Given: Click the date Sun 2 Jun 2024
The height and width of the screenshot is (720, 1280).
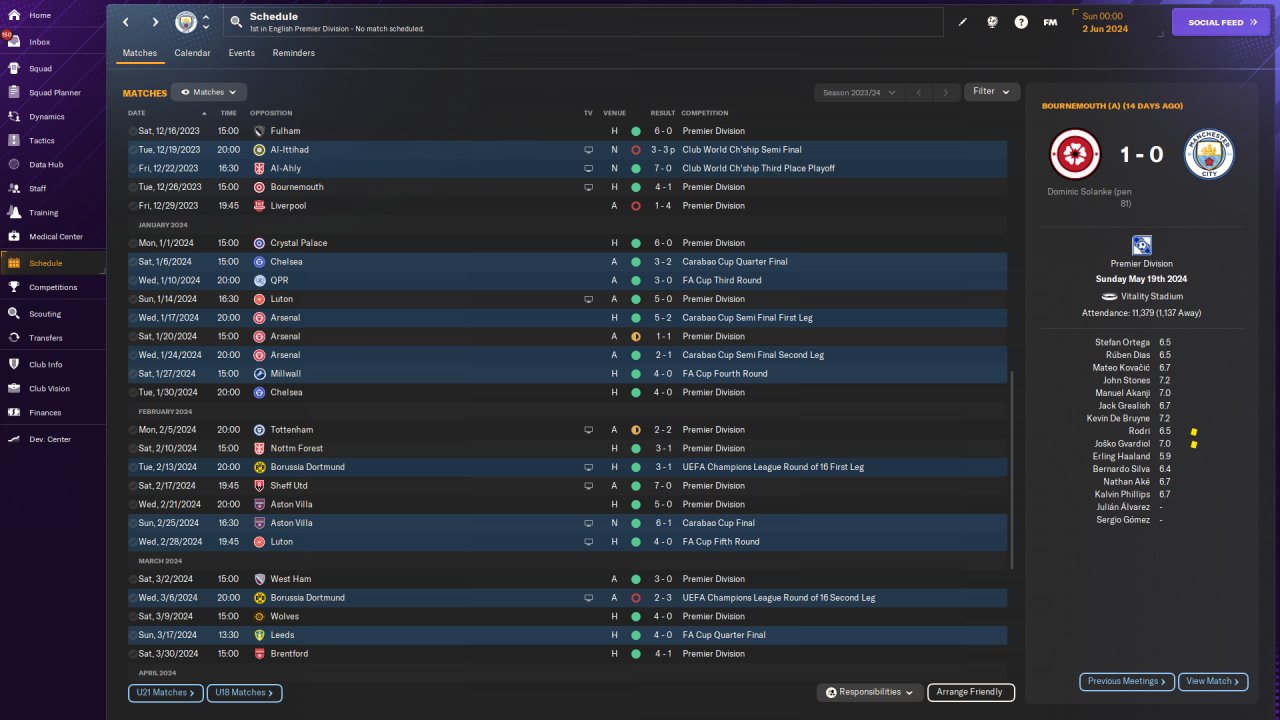Looking at the screenshot, I should pos(1105,22).
